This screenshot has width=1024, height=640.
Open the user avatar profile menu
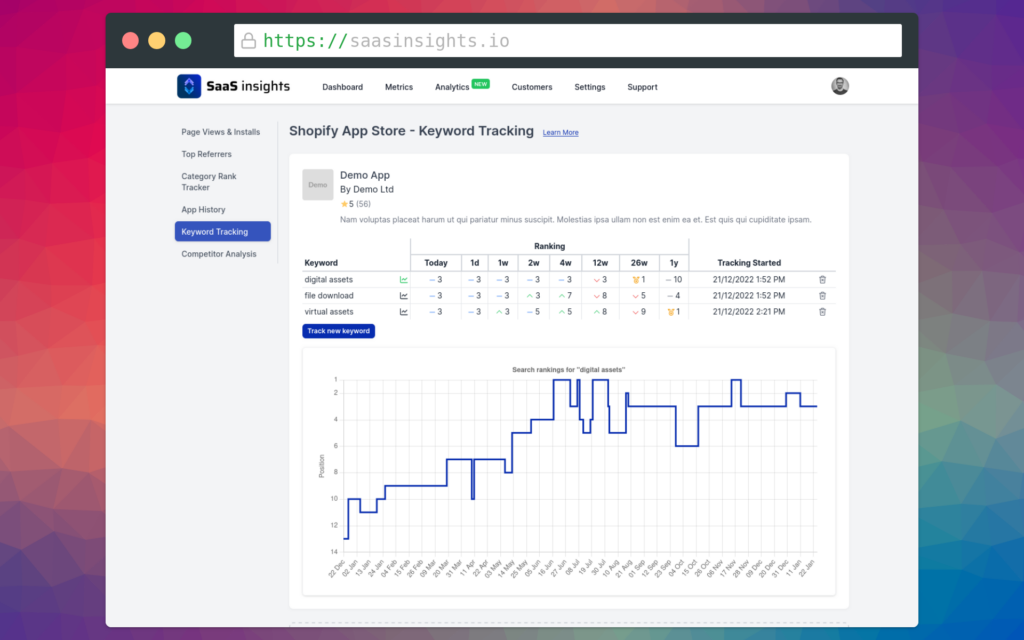(x=840, y=86)
